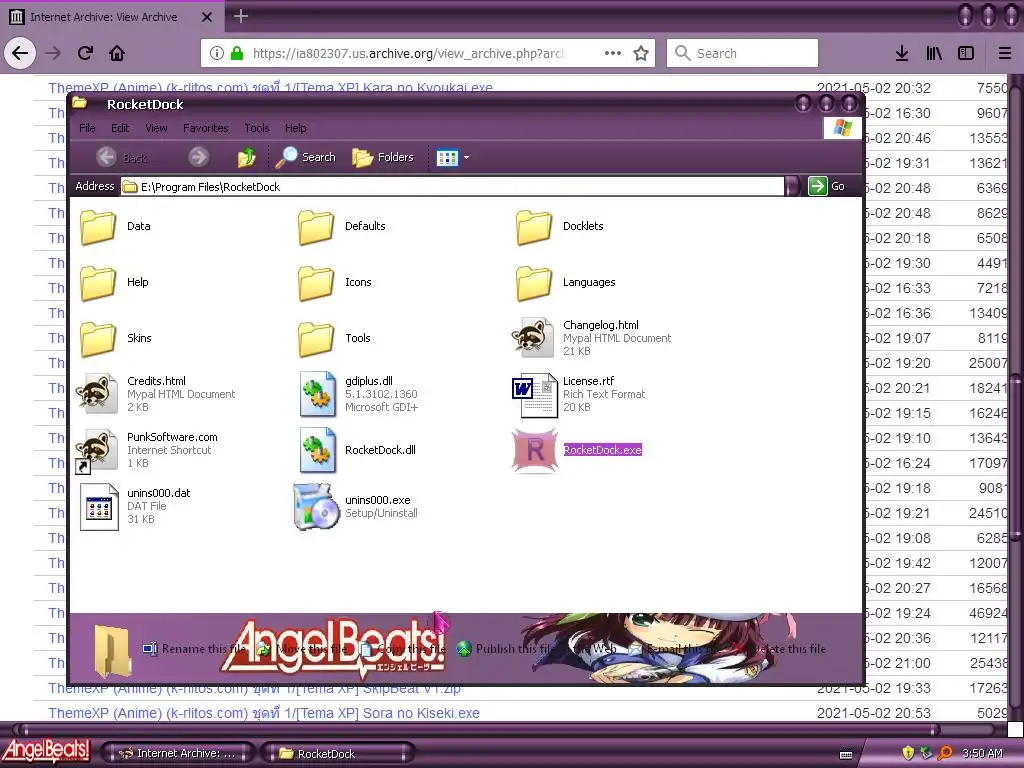Screen dimensions: 1024x768
Task: Open Sora no Kiseki.exe link
Action: pyautogui.click(x=264, y=713)
